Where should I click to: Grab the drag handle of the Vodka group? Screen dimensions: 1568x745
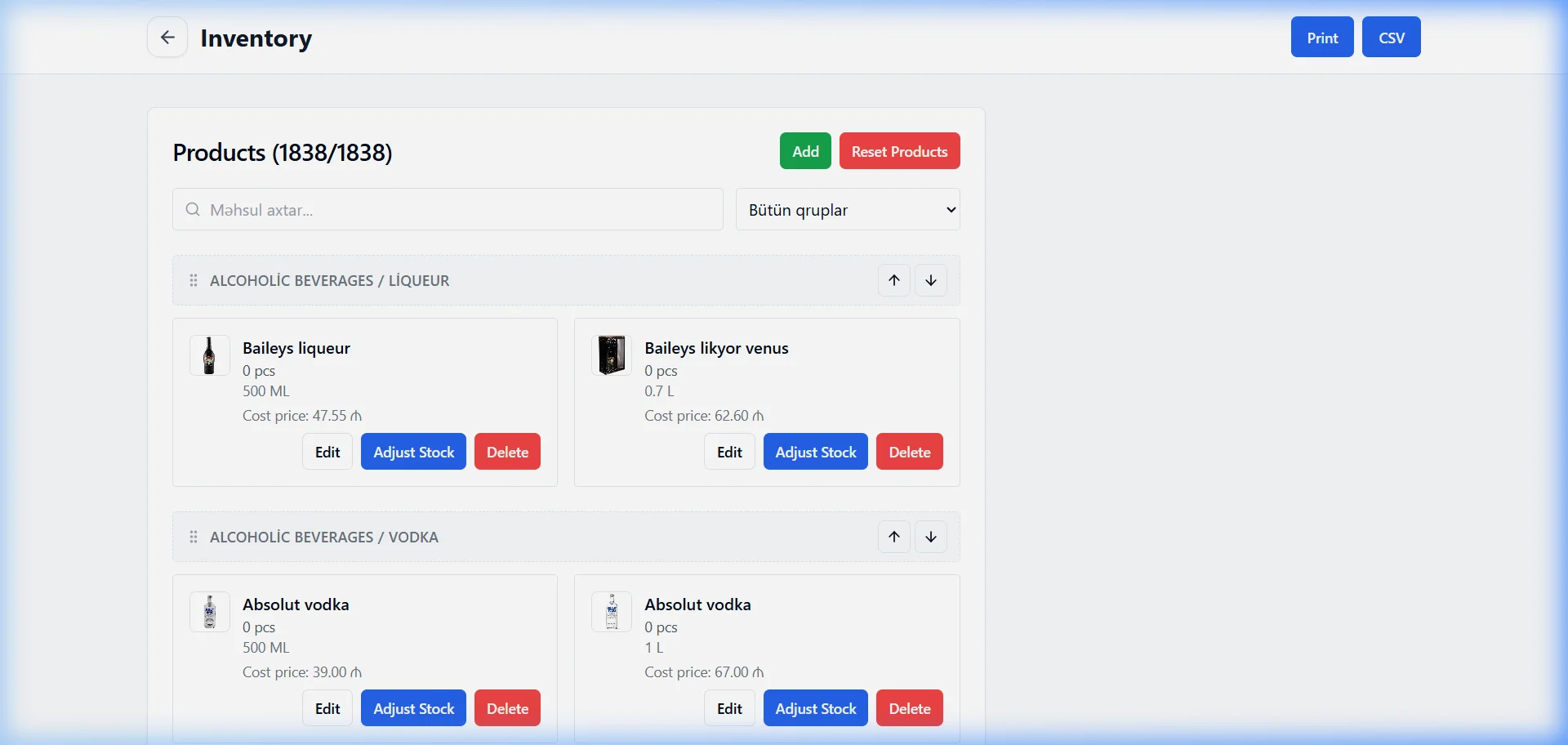click(x=194, y=537)
